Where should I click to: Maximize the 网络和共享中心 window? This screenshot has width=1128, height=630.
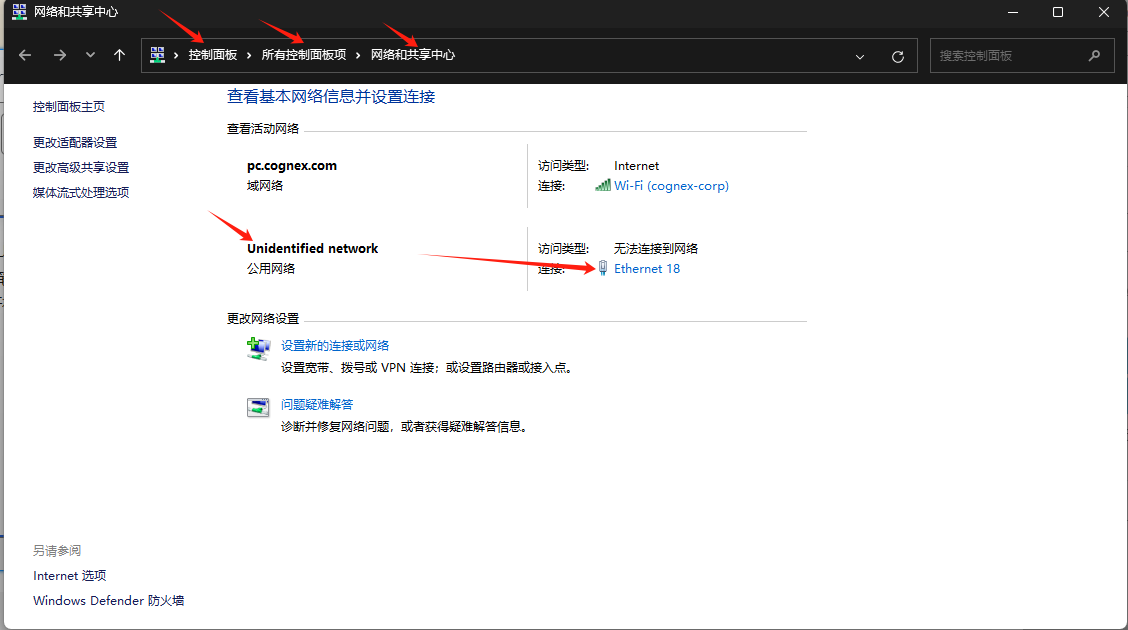pyautogui.click(x=1058, y=12)
